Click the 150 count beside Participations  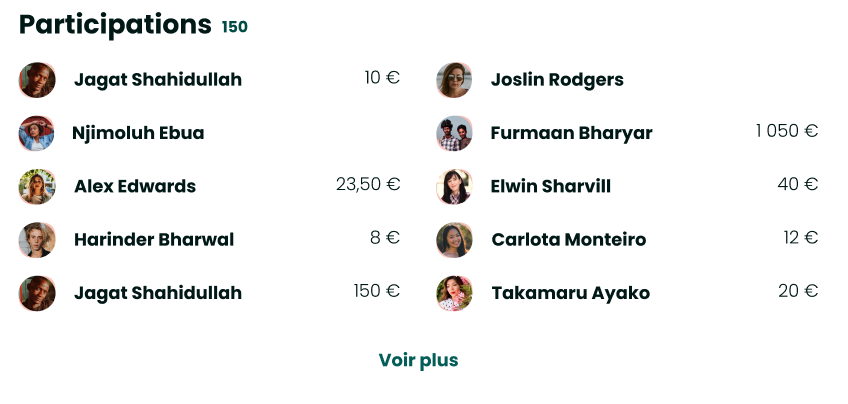coord(235,27)
